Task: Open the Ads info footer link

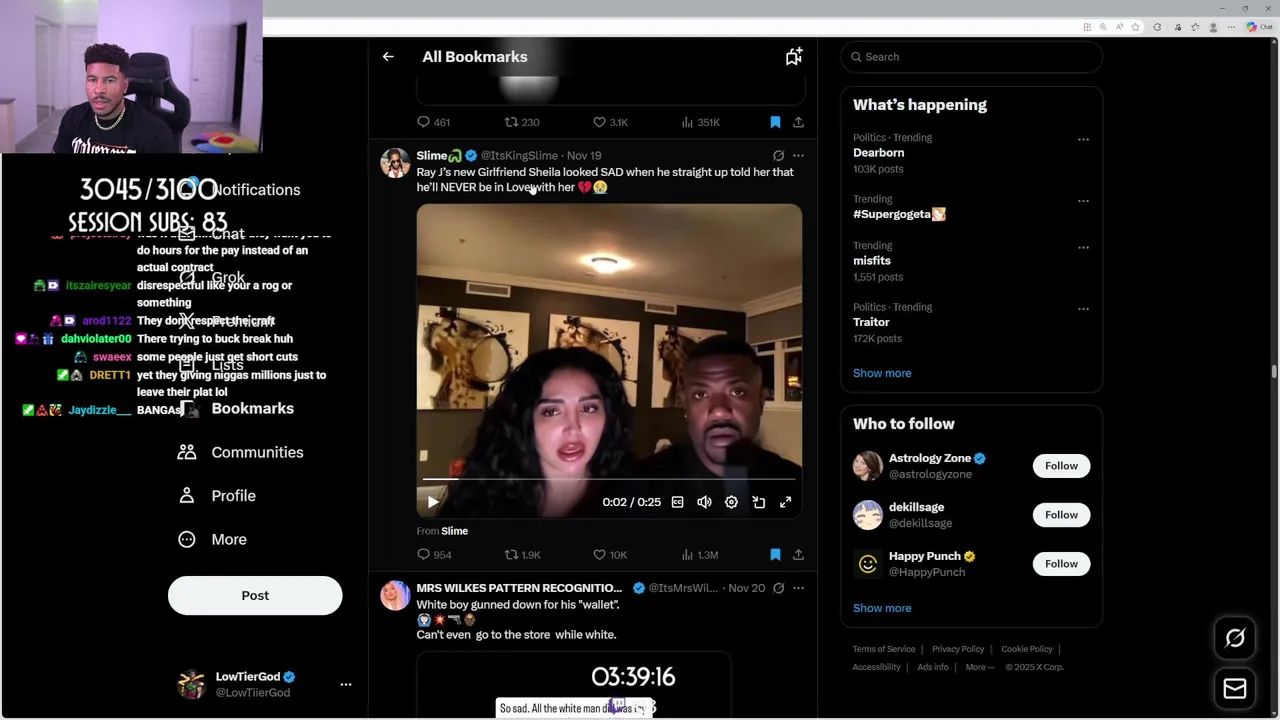Action: point(933,667)
